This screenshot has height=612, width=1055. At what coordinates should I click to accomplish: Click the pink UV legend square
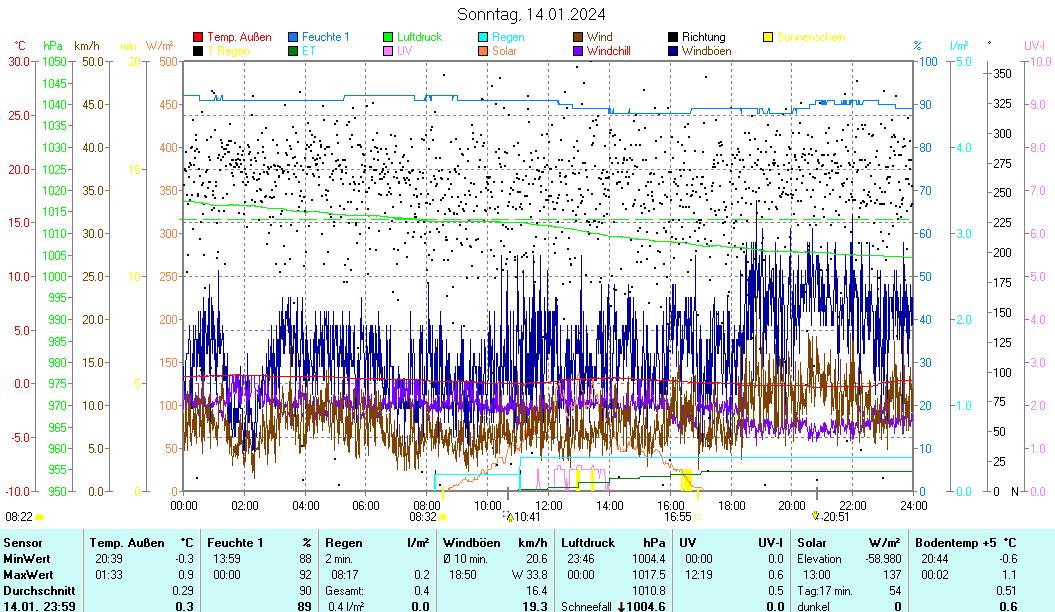[389, 50]
